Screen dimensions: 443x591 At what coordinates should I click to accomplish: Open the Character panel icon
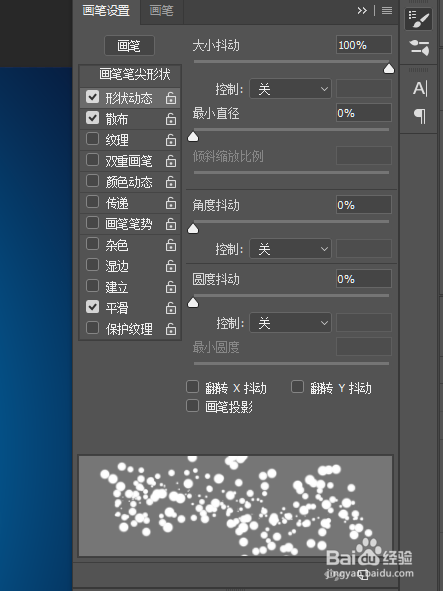420,89
